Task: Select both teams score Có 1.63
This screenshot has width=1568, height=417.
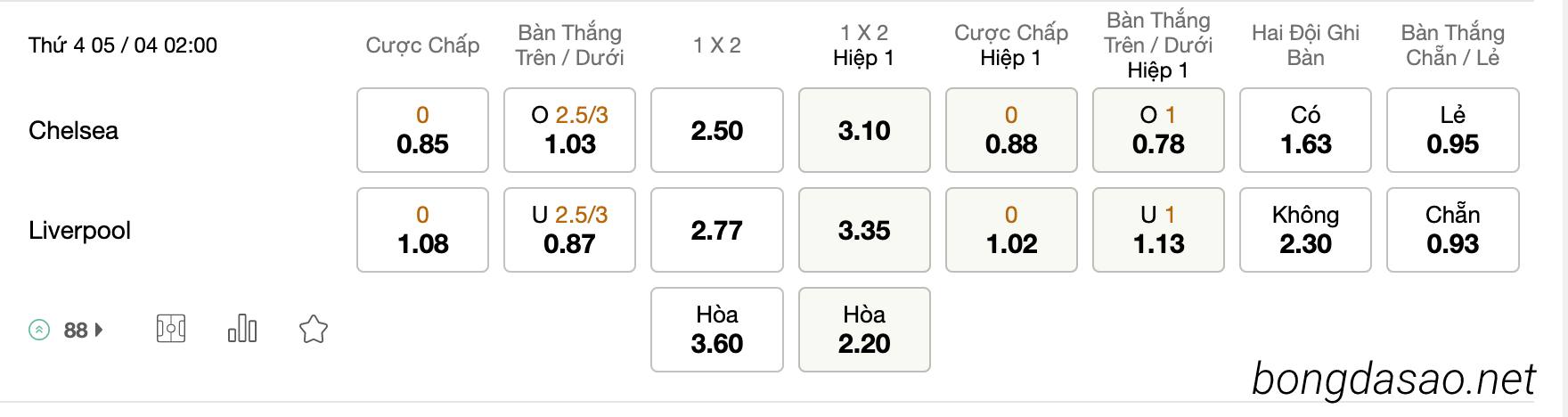Action: (1305, 130)
